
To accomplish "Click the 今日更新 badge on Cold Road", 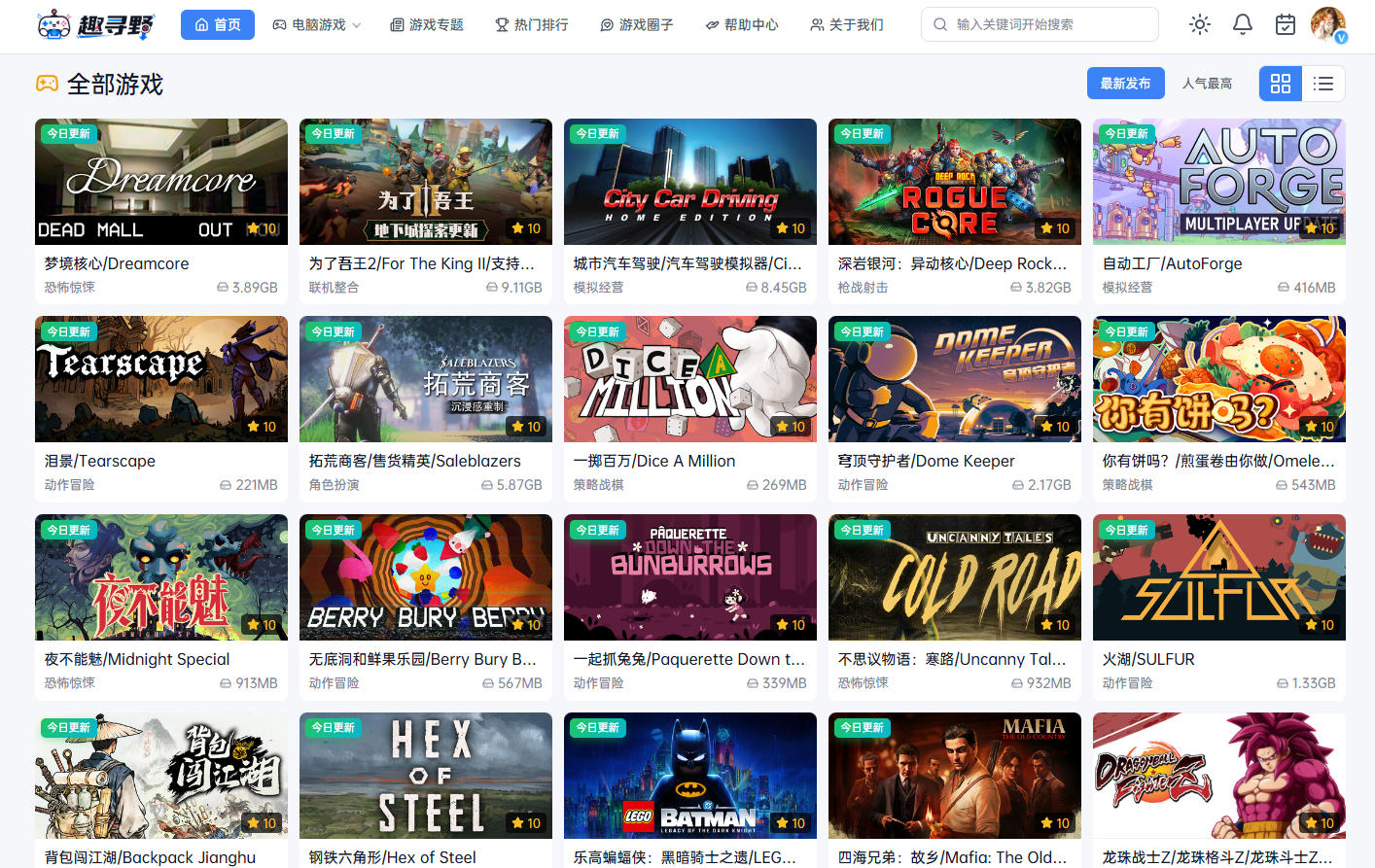I will [x=862, y=530].
